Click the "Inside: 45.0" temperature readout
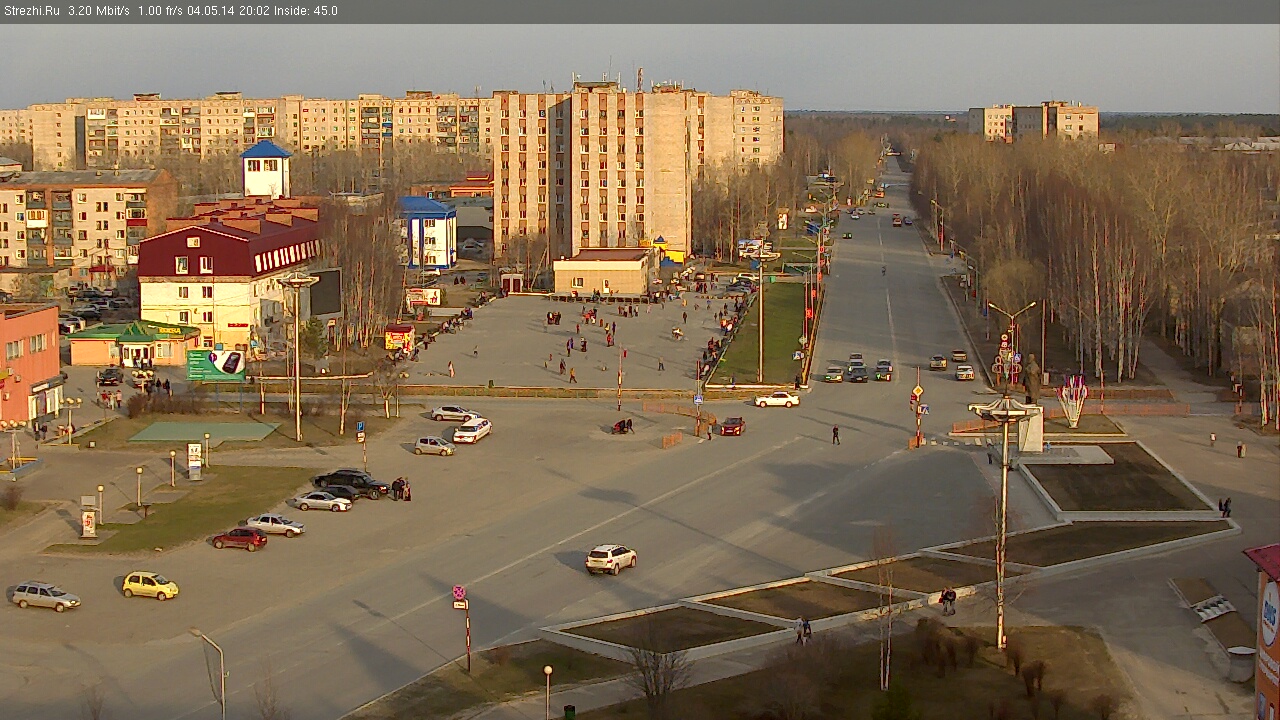 304,11
